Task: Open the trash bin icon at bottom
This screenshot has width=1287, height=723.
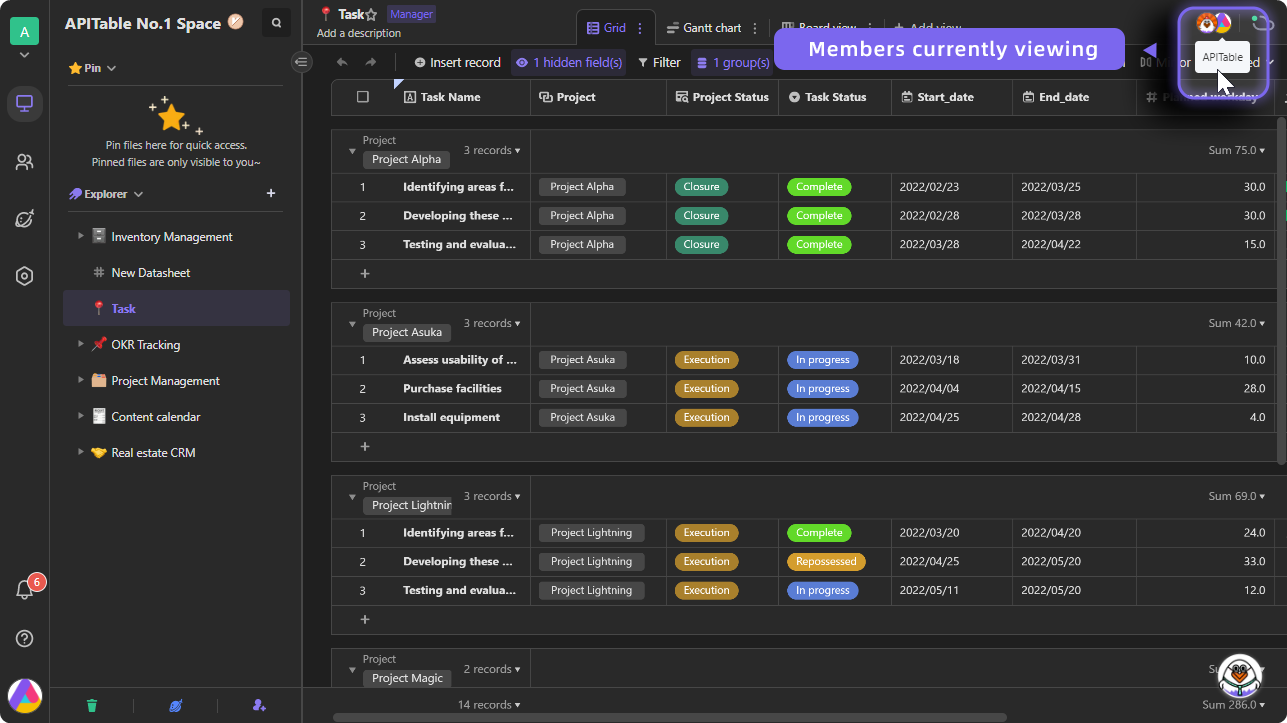Action: pyautogui.click(x=92, y=705)
